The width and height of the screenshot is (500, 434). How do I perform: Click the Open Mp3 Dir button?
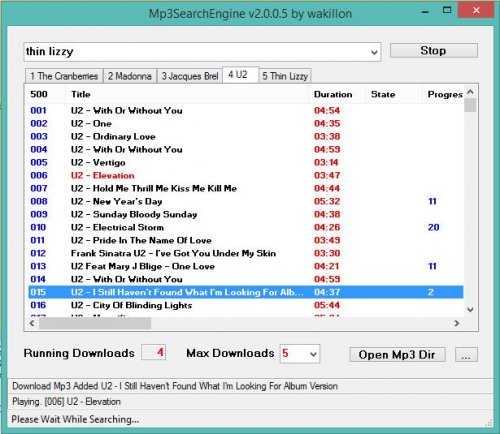click(397, 355)
